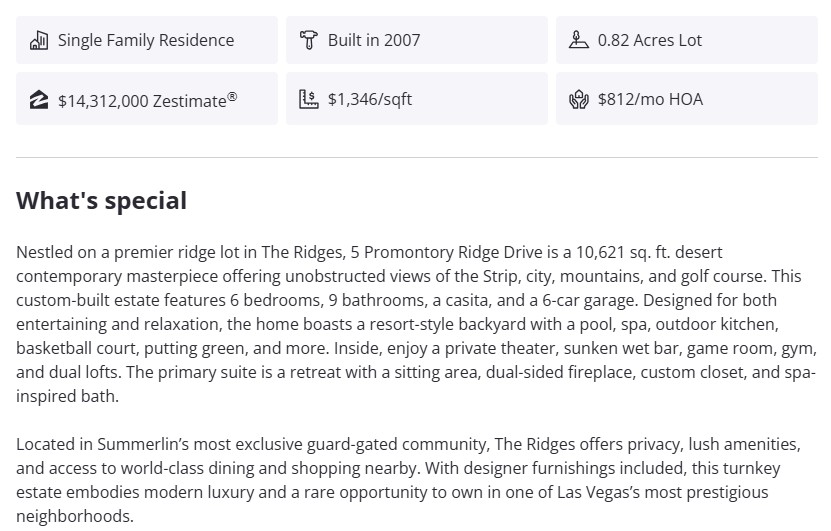831x531 pixels.
Task: Click the What's special heading
Action: tap(101, 200)
